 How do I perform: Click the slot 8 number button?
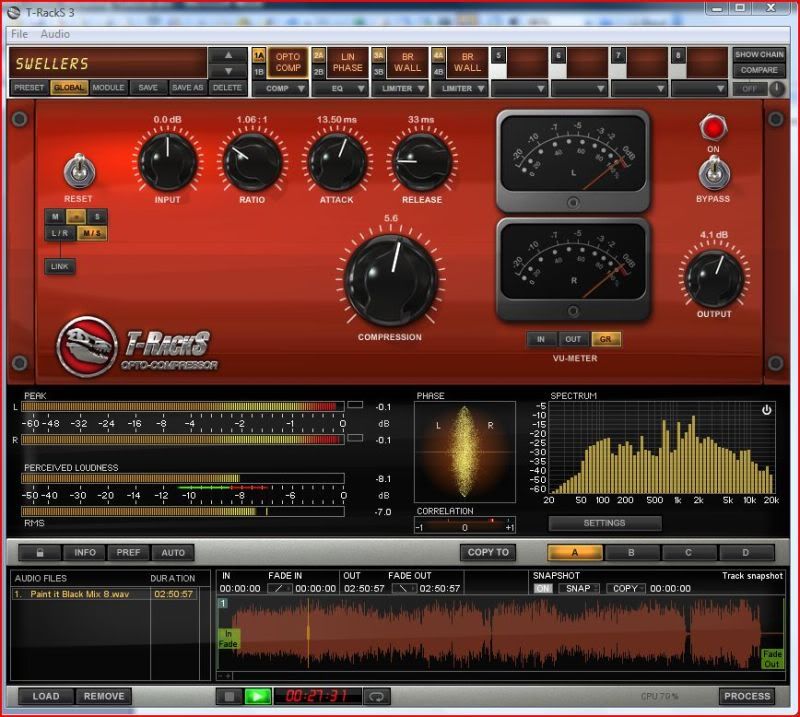[678, 55]
